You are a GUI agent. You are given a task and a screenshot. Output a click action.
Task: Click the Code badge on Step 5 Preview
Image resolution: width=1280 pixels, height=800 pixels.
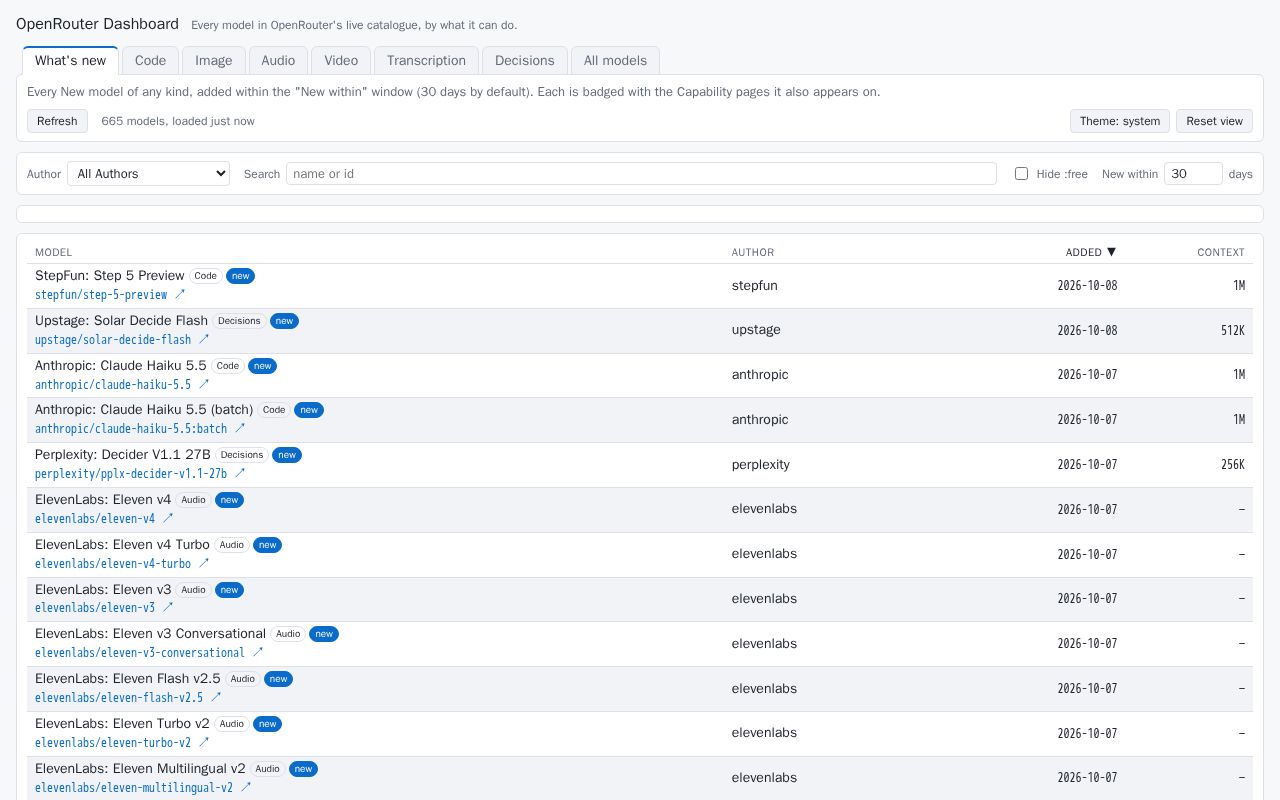[x=206, y=276]
